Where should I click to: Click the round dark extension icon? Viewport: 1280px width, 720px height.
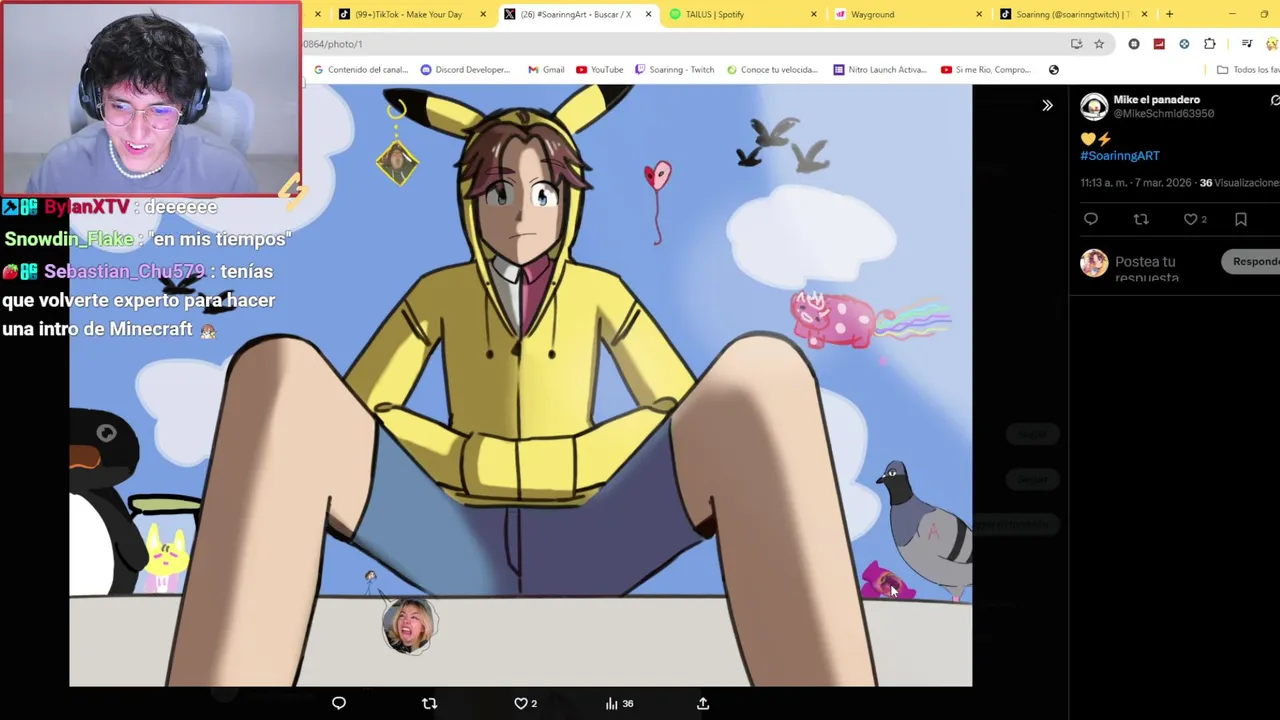pos(1134,44)
